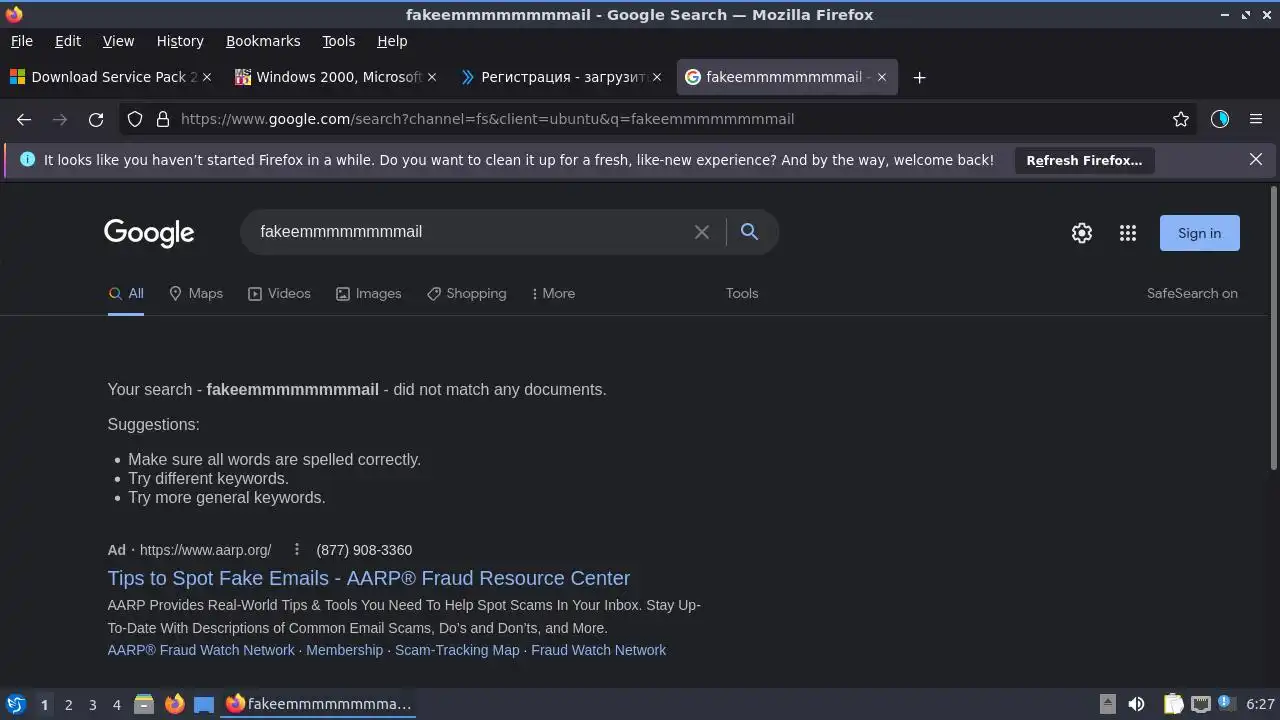Run search with magnifier icon
This screenshot has height=720, width=1280.
coord(749,232)
